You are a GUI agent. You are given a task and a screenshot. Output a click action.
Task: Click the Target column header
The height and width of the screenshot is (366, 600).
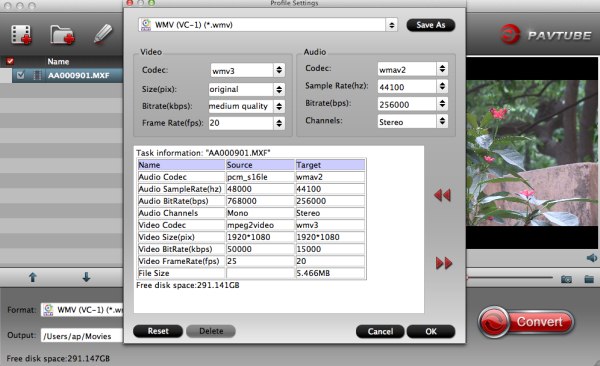coord(330,165)
